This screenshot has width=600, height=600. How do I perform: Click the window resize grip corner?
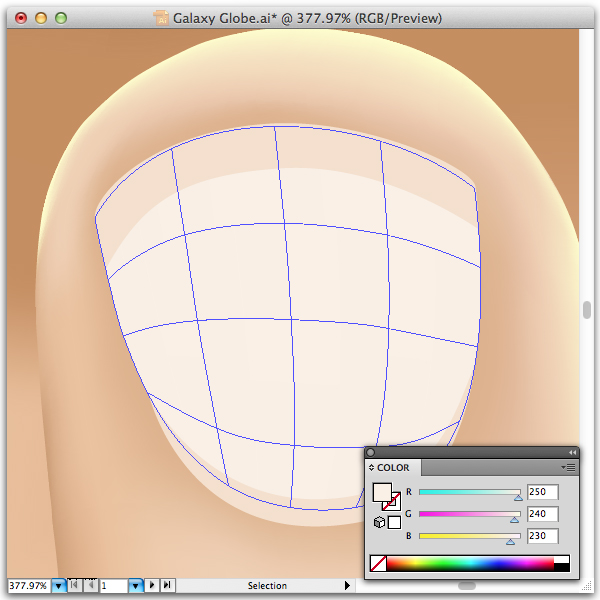click(x=587, y=587)
